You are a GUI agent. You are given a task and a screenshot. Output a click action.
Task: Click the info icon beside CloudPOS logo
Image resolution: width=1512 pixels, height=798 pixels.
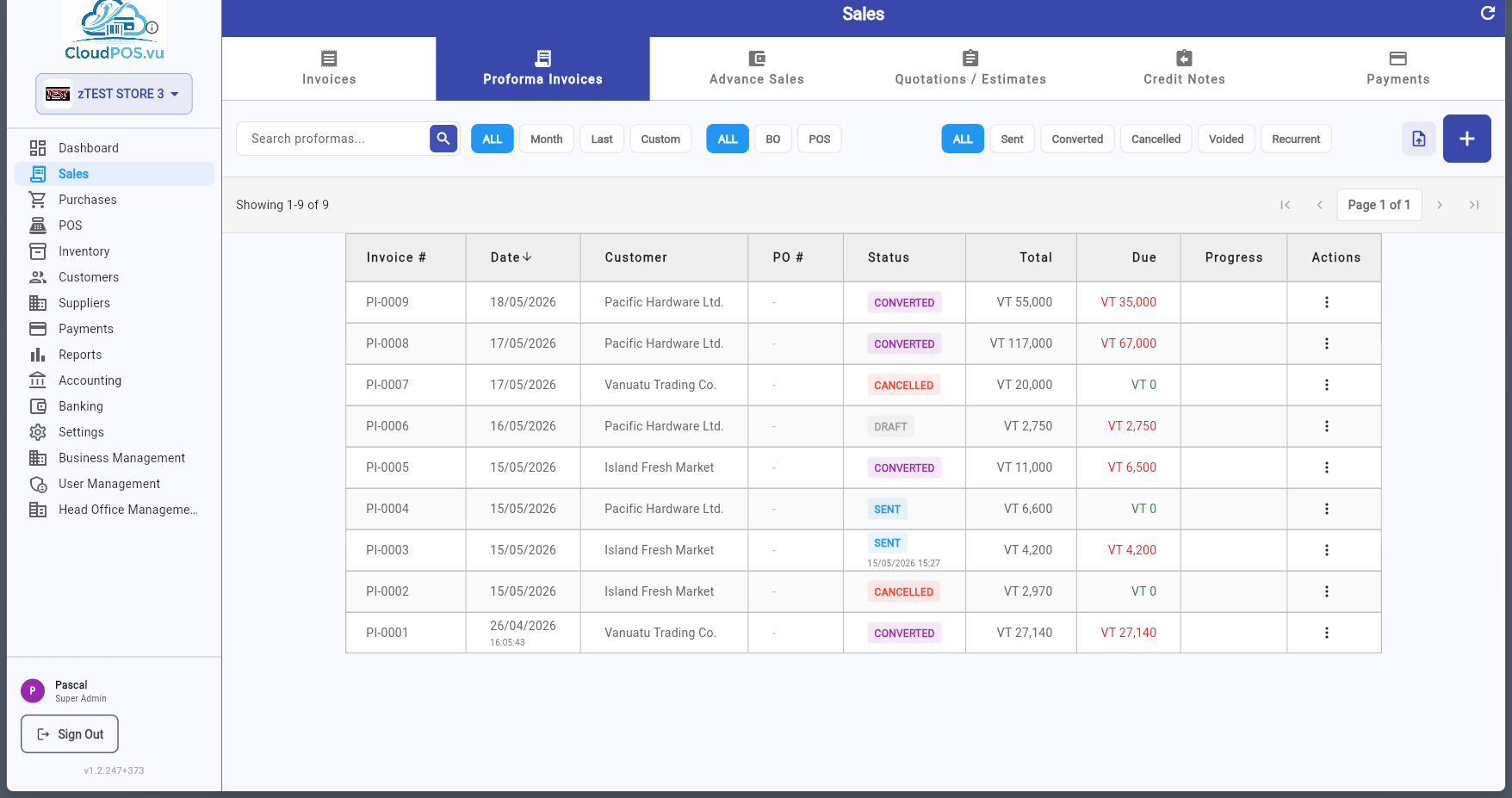tap(152, 28)
